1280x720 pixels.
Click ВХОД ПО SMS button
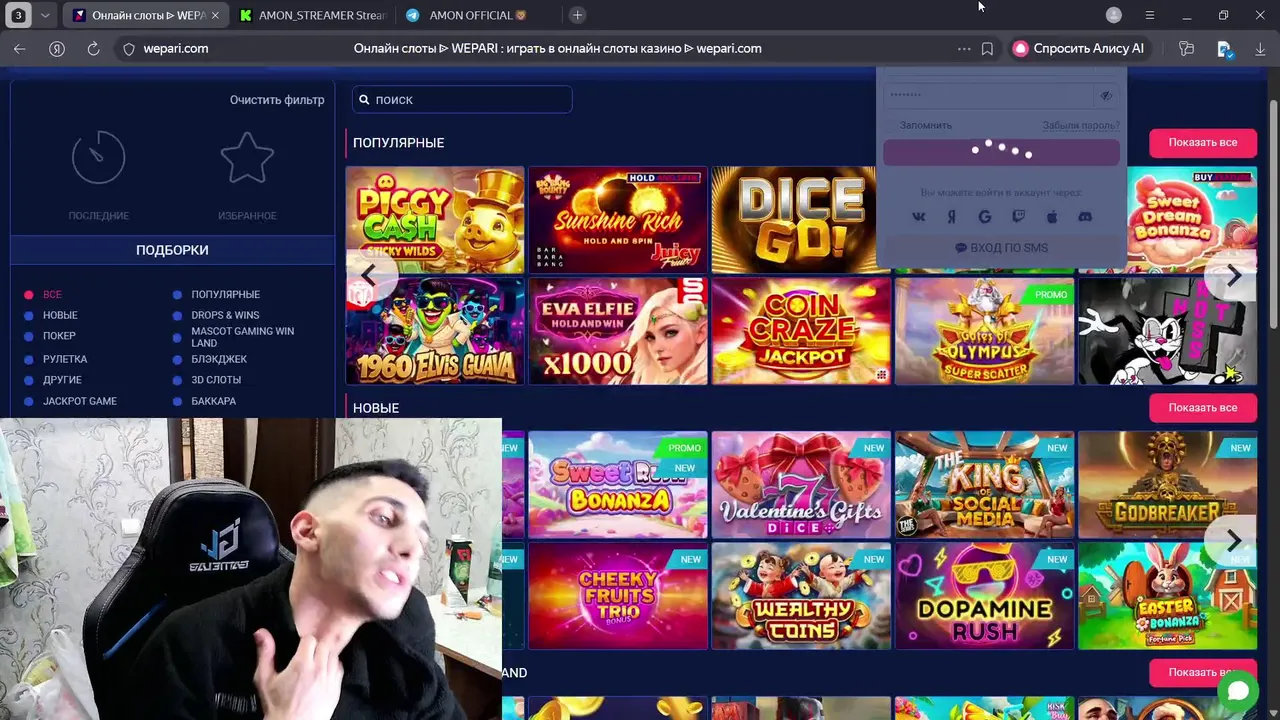pyautogui.click(x=1001, y=248)
